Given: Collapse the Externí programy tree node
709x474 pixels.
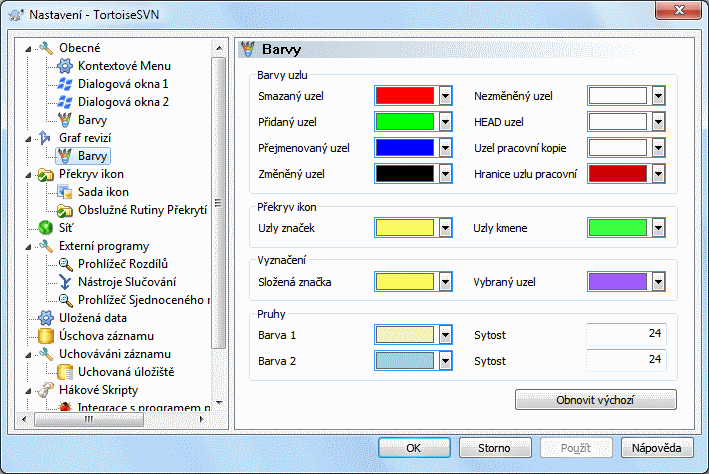Looking at the screenshot, I should (x=28, y=247).
